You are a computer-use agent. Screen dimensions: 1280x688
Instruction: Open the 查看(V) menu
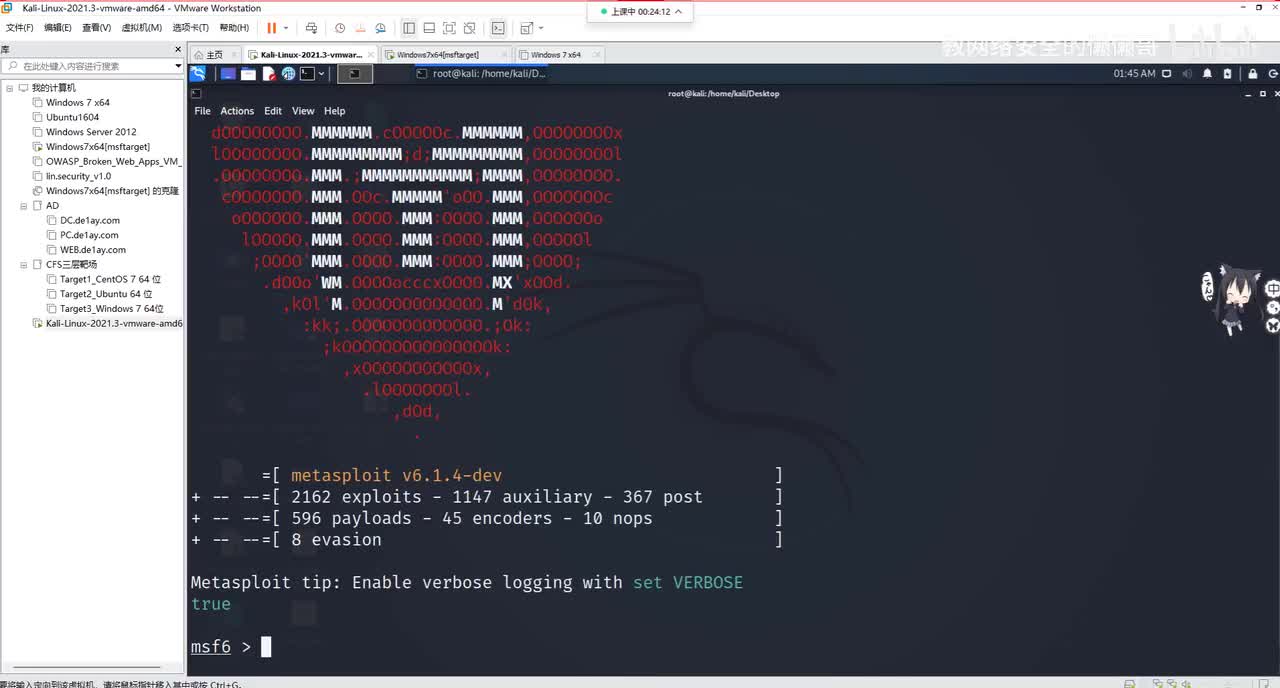[x=96, y=28]
